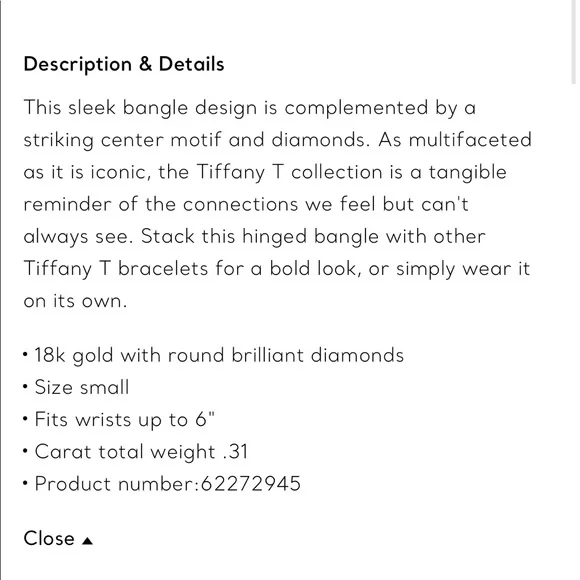Screen dimensions: 580x580
Task: Click the vertical scrollbar thumb on the right
Action: pyautogui.click(x=573, y=42)
